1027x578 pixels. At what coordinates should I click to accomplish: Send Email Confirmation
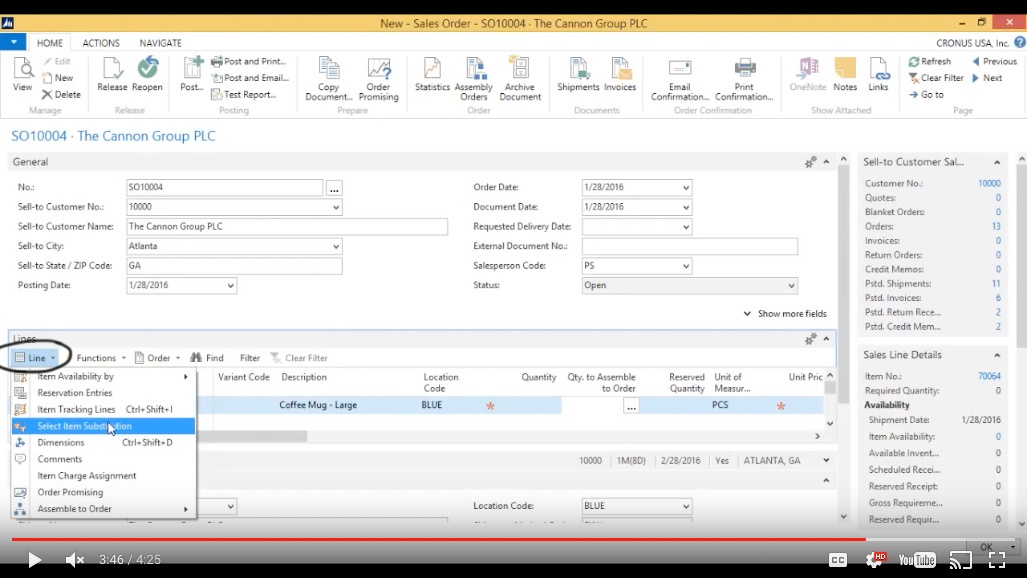[680, 79]
